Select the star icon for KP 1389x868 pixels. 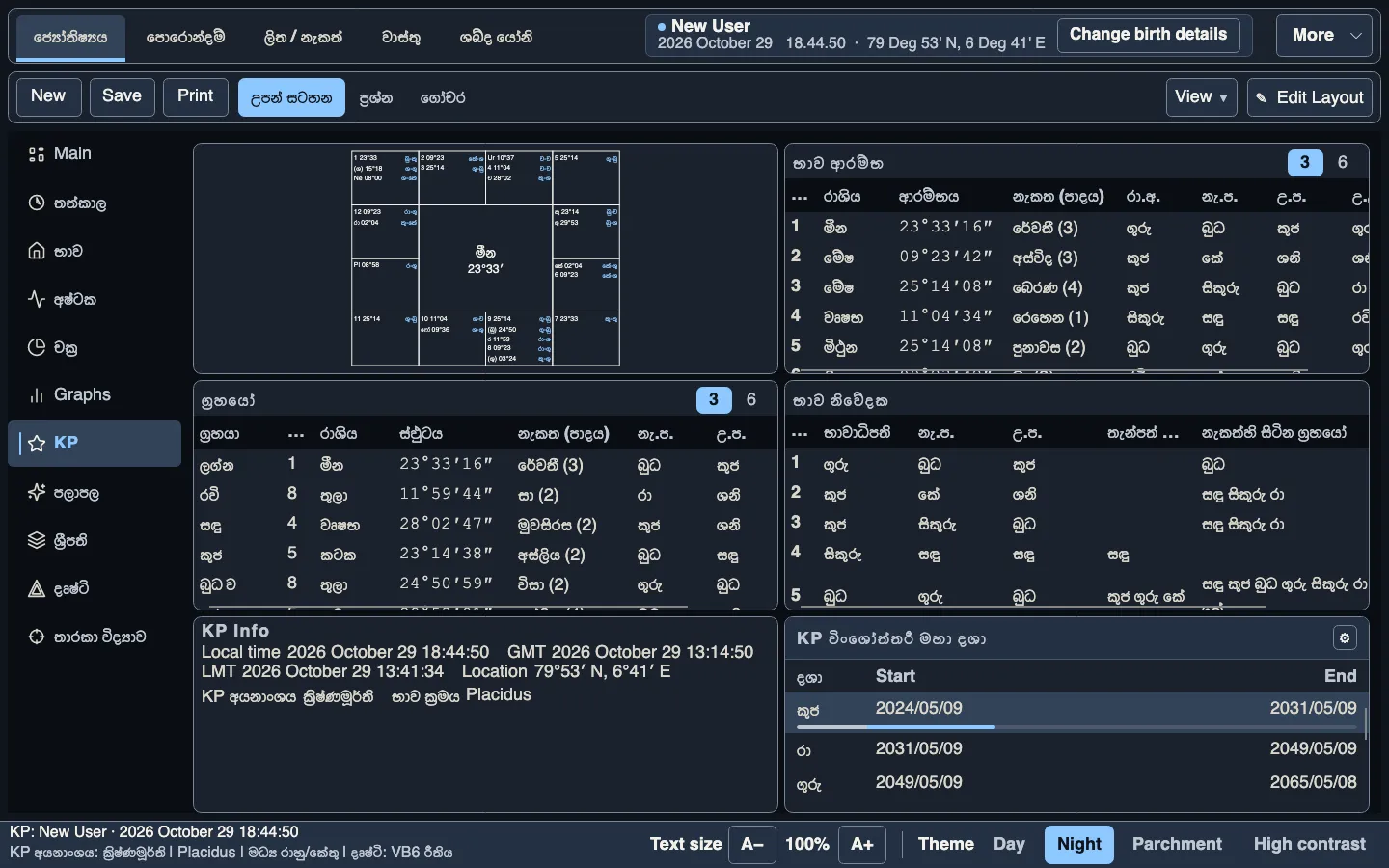pyautogui.click(x=37, y=444)
